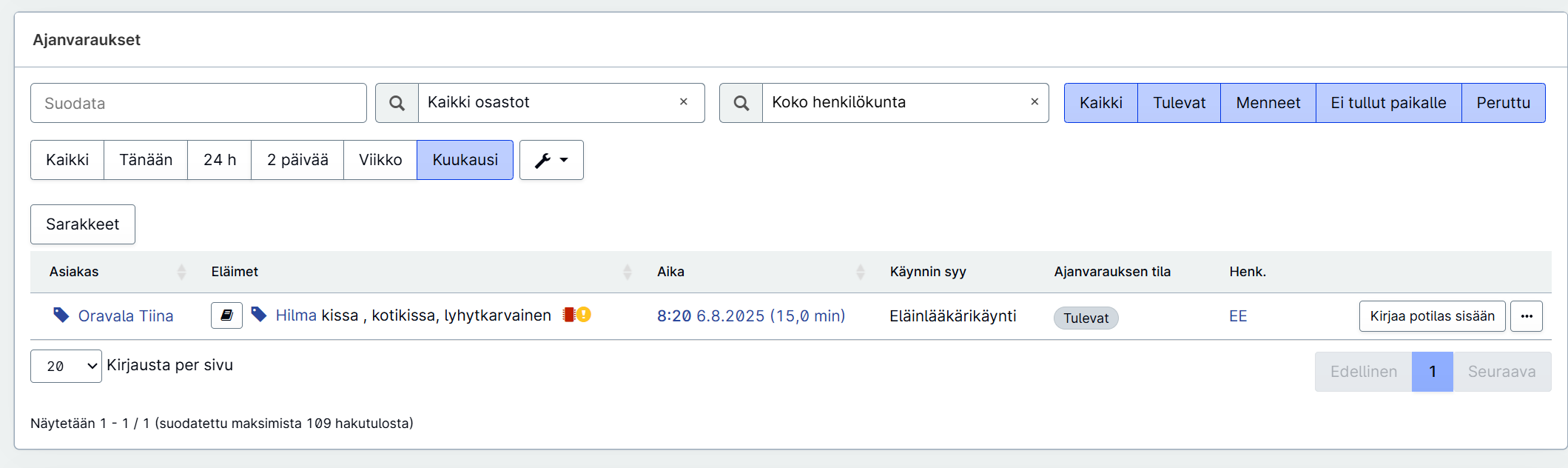Image resolution: width=1568 pixels, height=468 pixels.
Task: Focus the Suodata filter input
Action: (x=198, y=103)
